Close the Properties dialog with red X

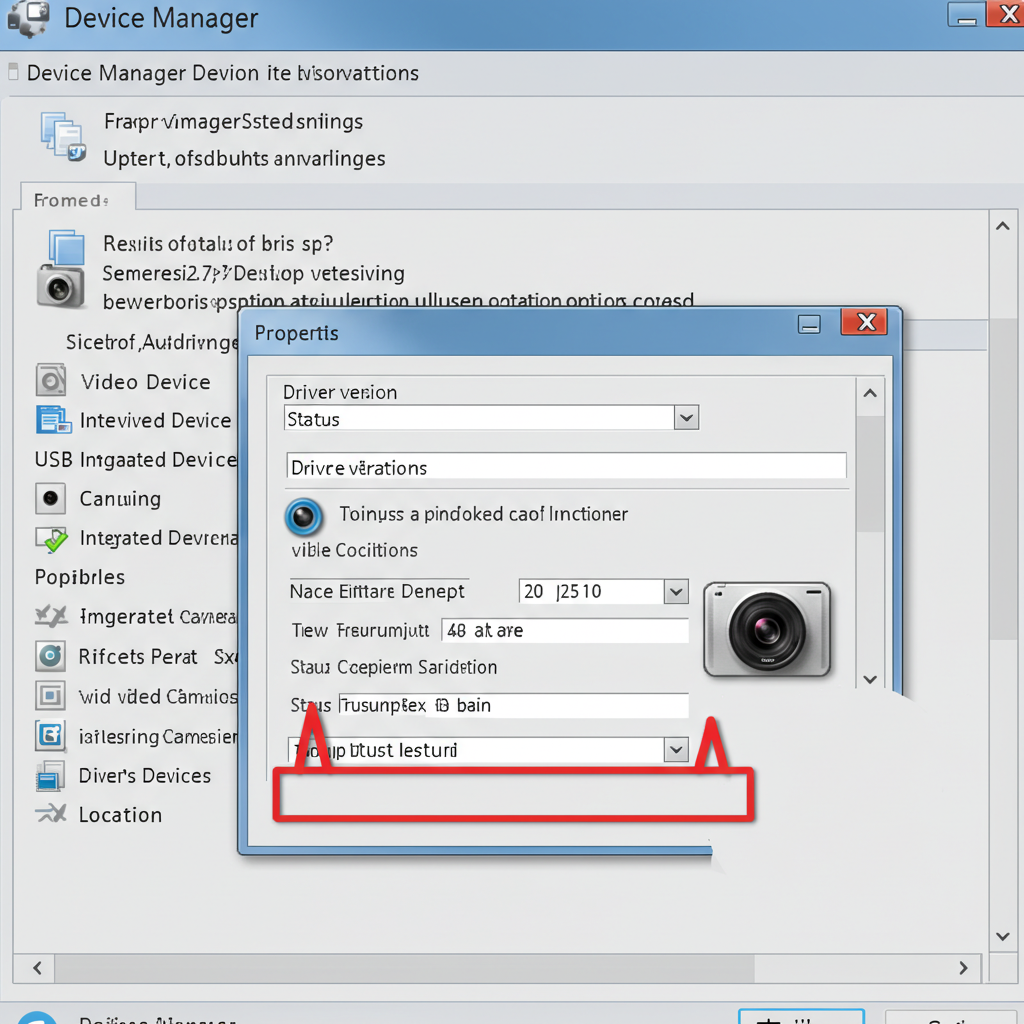(x=864, y=321)
